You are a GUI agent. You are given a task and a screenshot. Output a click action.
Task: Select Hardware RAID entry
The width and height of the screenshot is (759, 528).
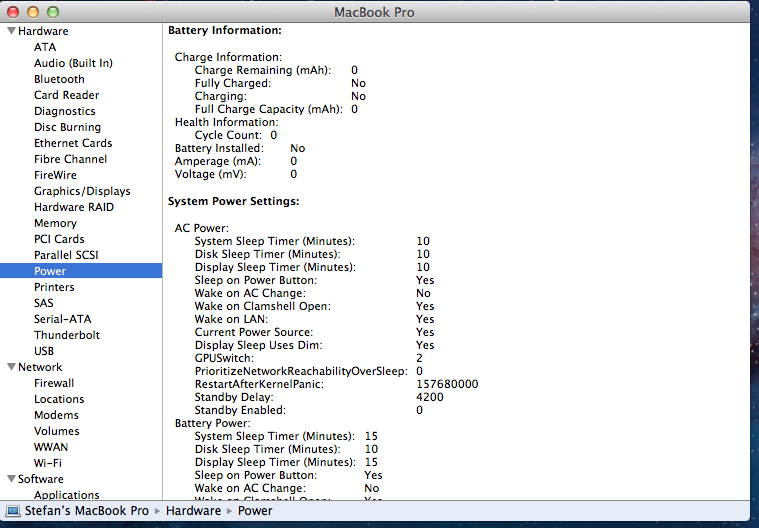(74, 207)
